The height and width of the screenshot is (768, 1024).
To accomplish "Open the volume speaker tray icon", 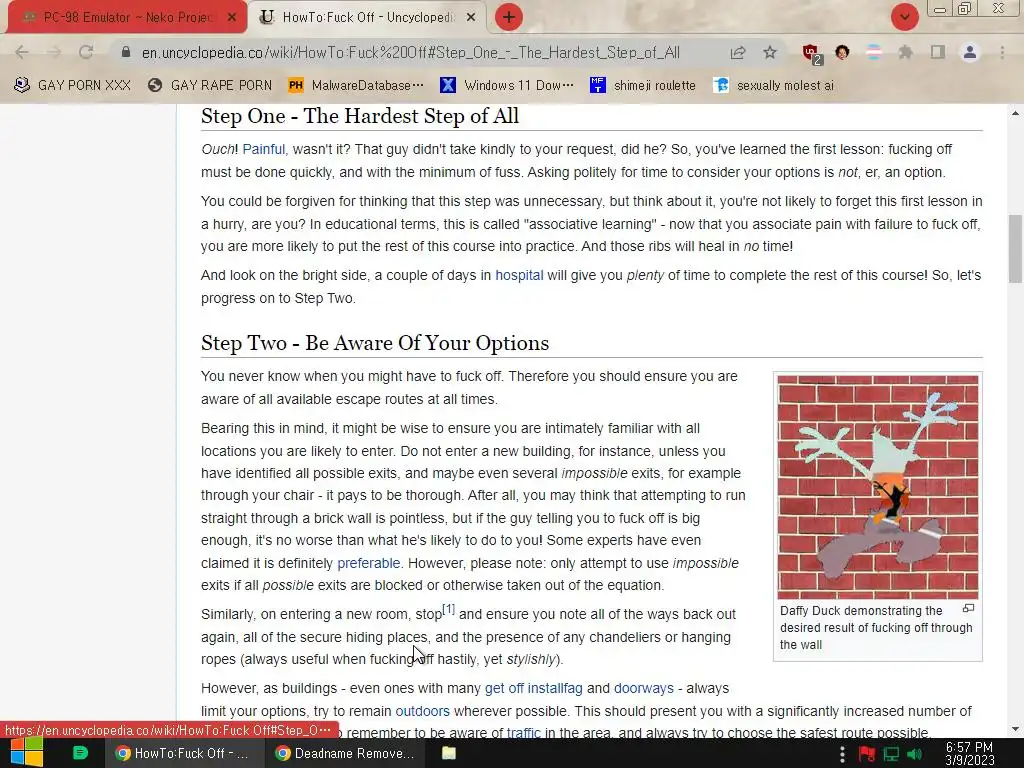I will tap(915, 754).
